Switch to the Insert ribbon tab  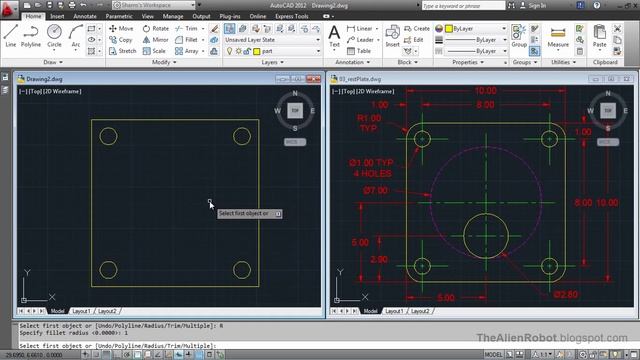click(57, 16)
